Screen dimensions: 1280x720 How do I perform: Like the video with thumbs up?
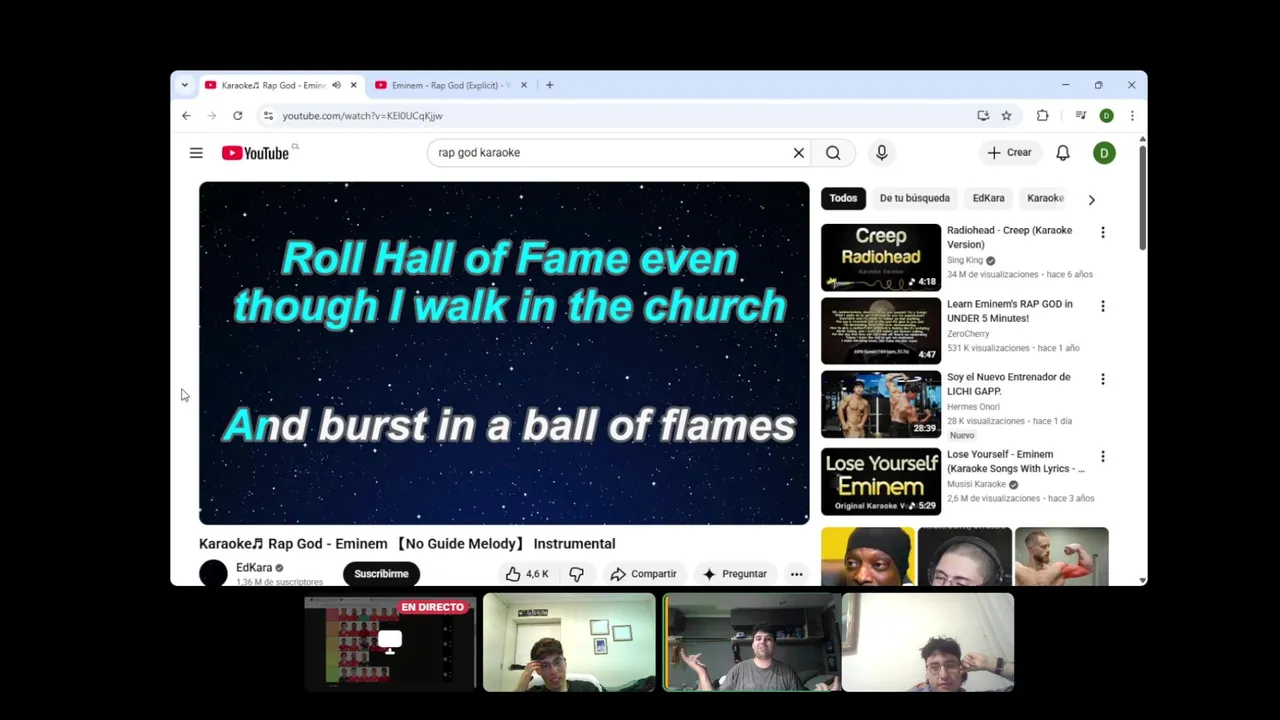point(526,574)
